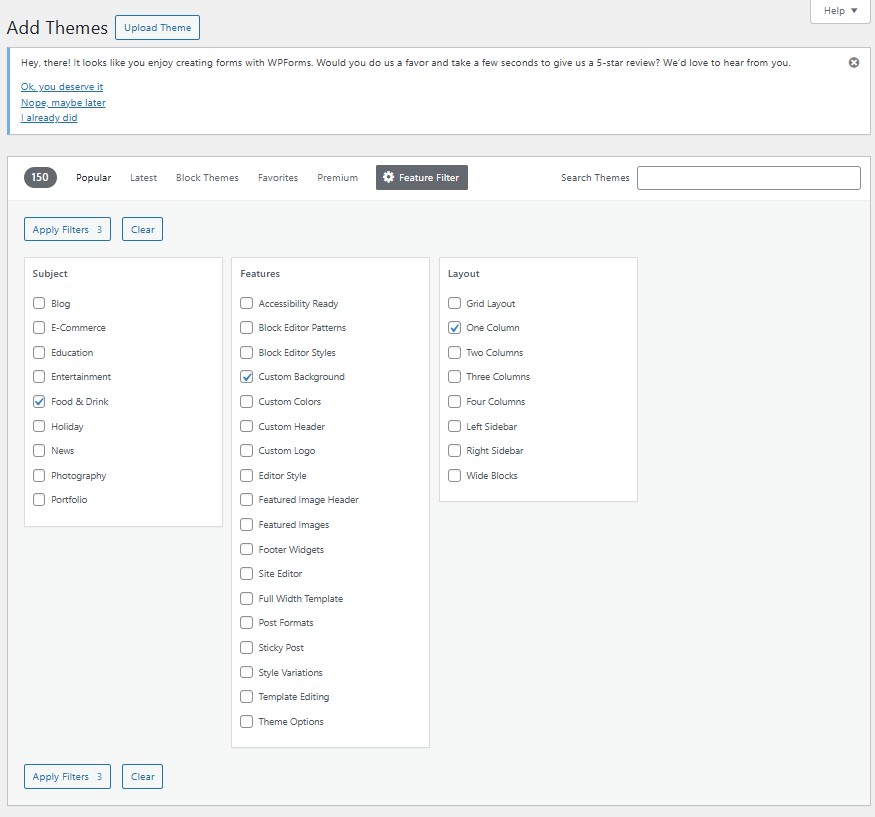The width and height of the screenshot is (875, 817).
Task: Check the Accessibility Ready feature
Action: pyautogui.click(x=246, y=303)
